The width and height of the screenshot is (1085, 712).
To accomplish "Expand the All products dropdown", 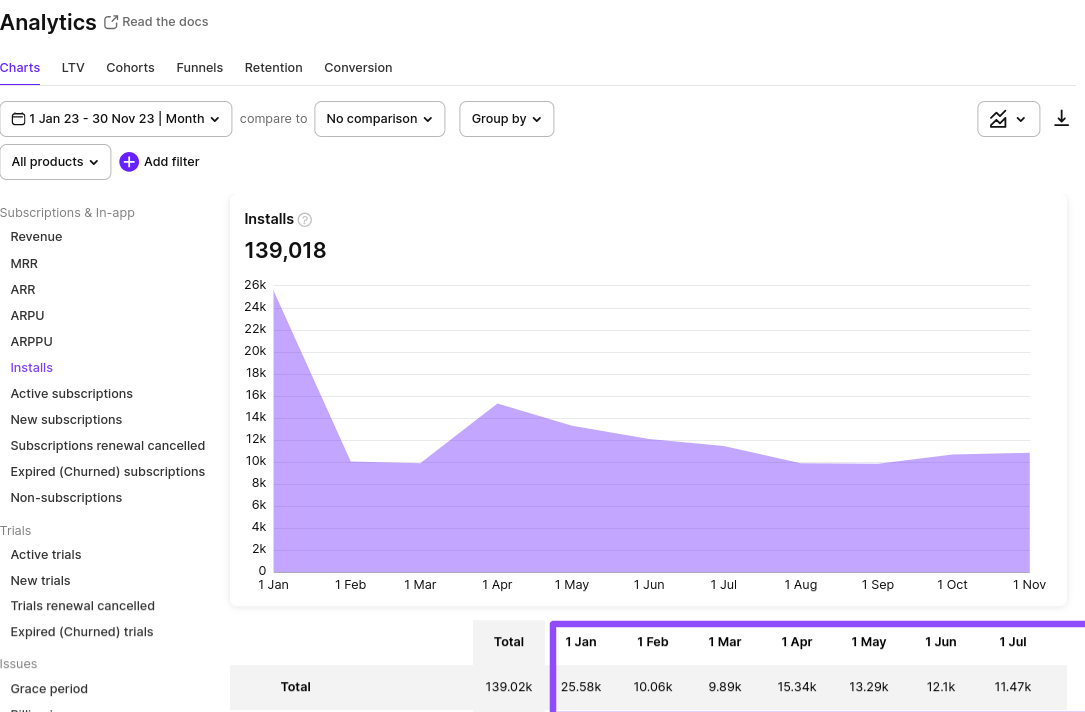I will pos(55,162).
